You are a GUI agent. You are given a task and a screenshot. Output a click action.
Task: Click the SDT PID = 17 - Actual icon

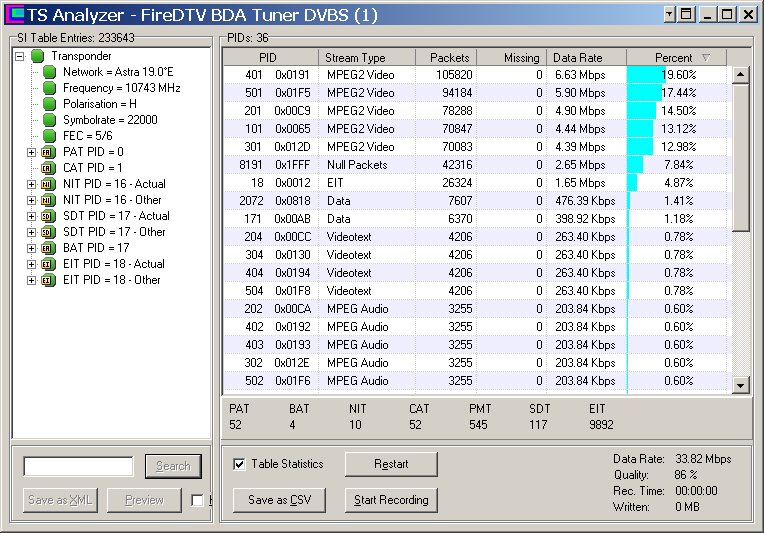(x=47, y=216)
